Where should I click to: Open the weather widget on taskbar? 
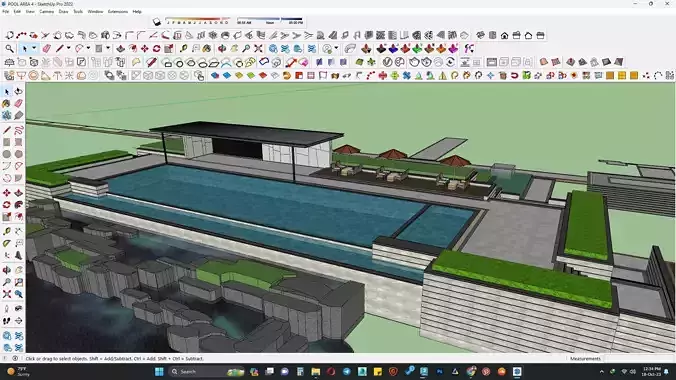point(18,371)
